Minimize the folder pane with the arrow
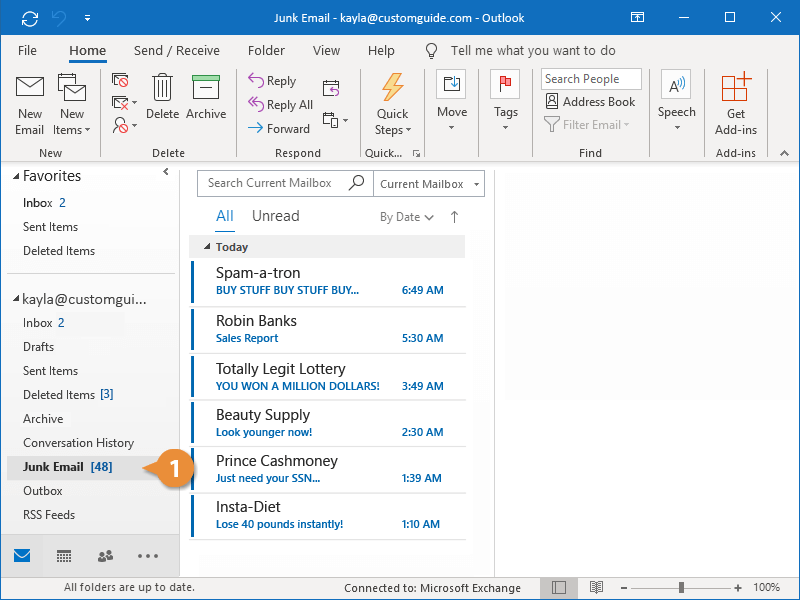800x600 pixels. pos(166,172)
